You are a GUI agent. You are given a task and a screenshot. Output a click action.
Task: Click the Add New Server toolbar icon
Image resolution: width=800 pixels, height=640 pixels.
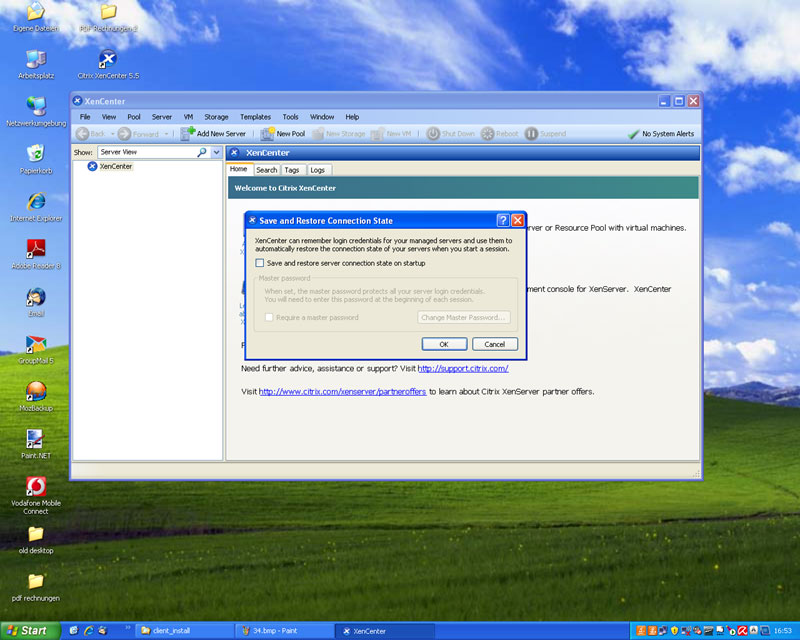click(x=188, y=133)
